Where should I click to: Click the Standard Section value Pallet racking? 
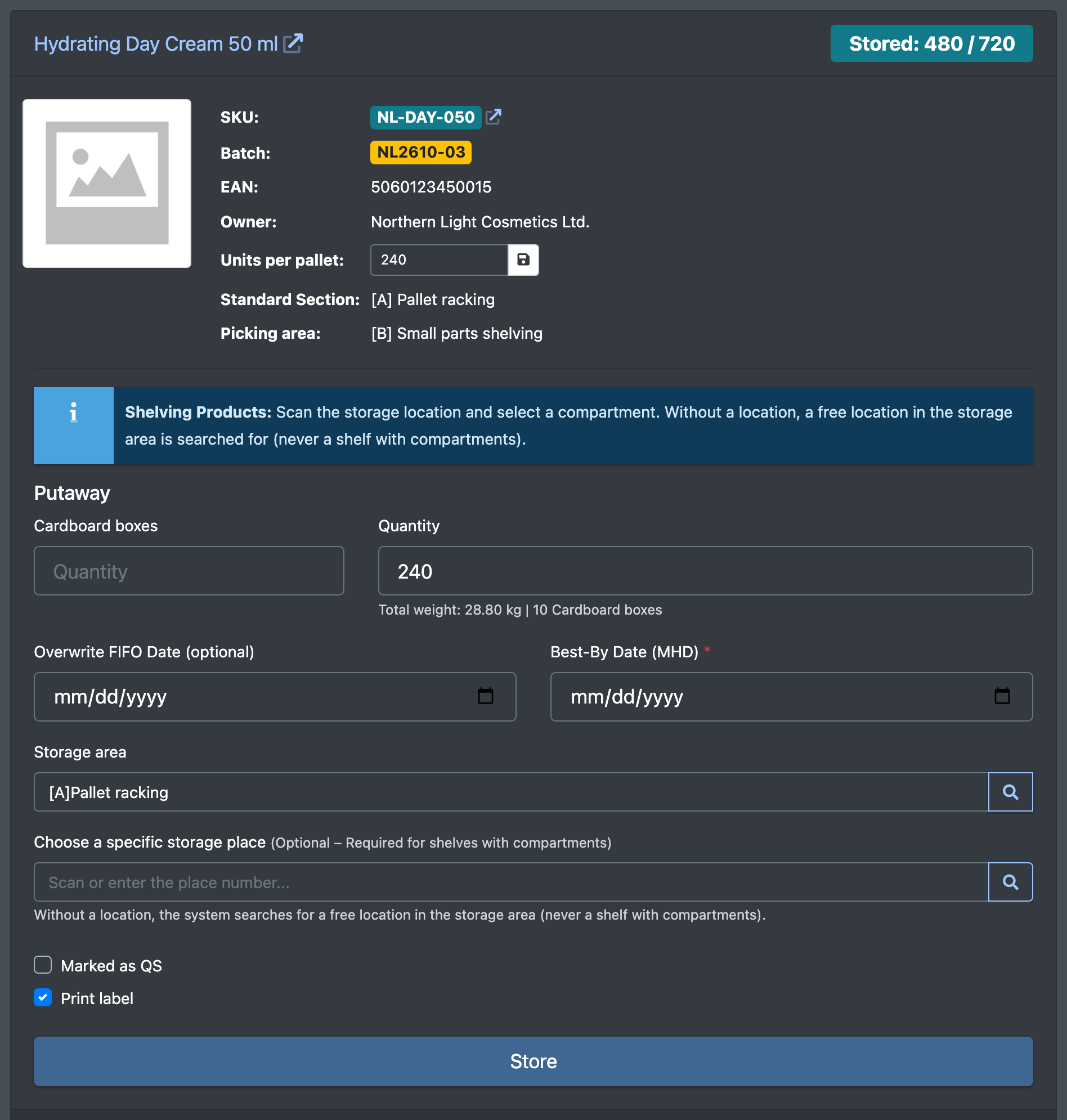coord(433,300)
